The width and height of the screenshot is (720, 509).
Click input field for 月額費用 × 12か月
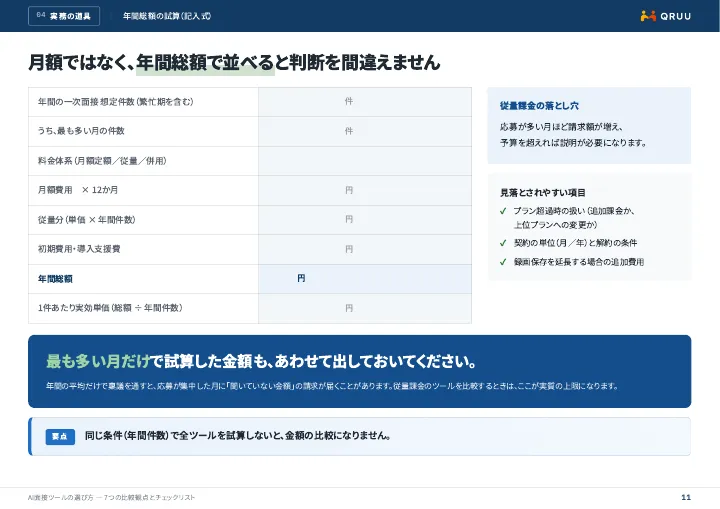click(365, 190)
